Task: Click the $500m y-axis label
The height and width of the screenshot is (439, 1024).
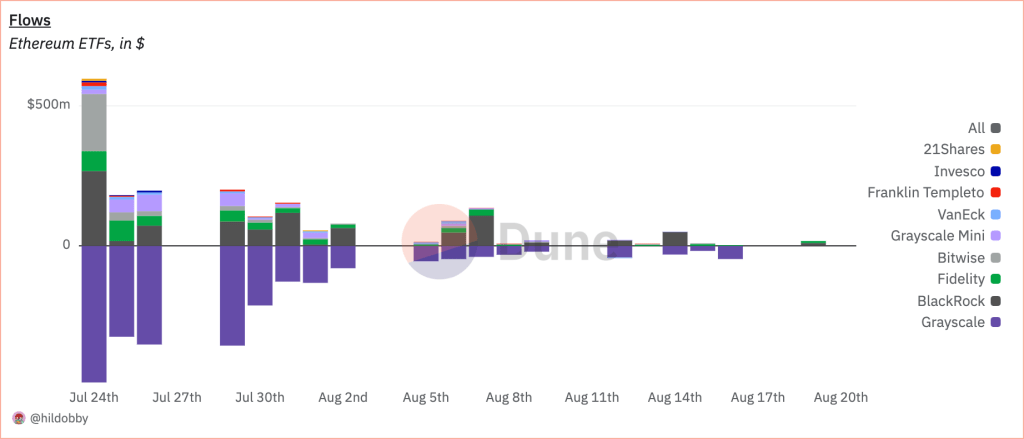Action: tap(48, 105)
